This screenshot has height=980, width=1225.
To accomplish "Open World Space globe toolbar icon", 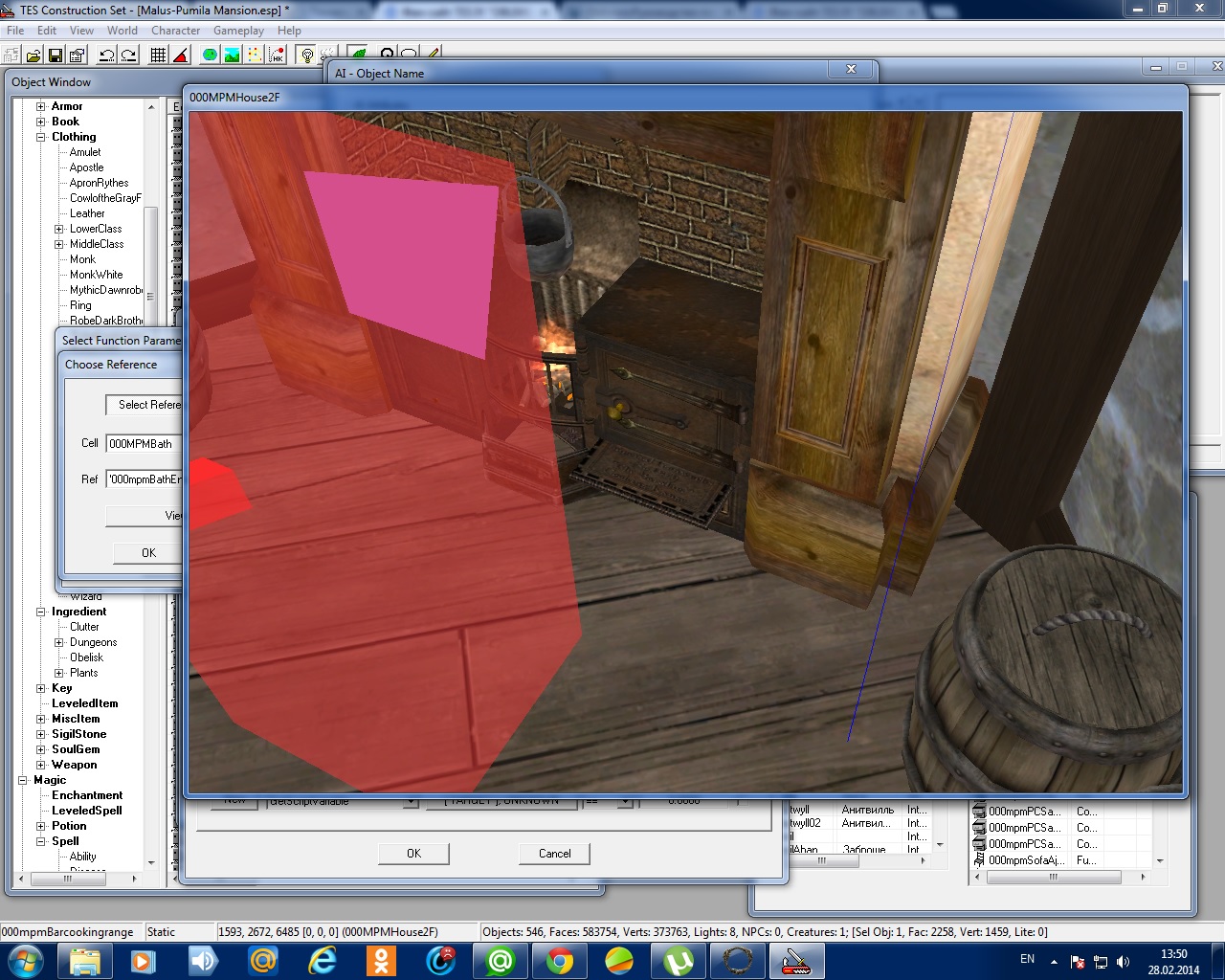I will [210, 55].
